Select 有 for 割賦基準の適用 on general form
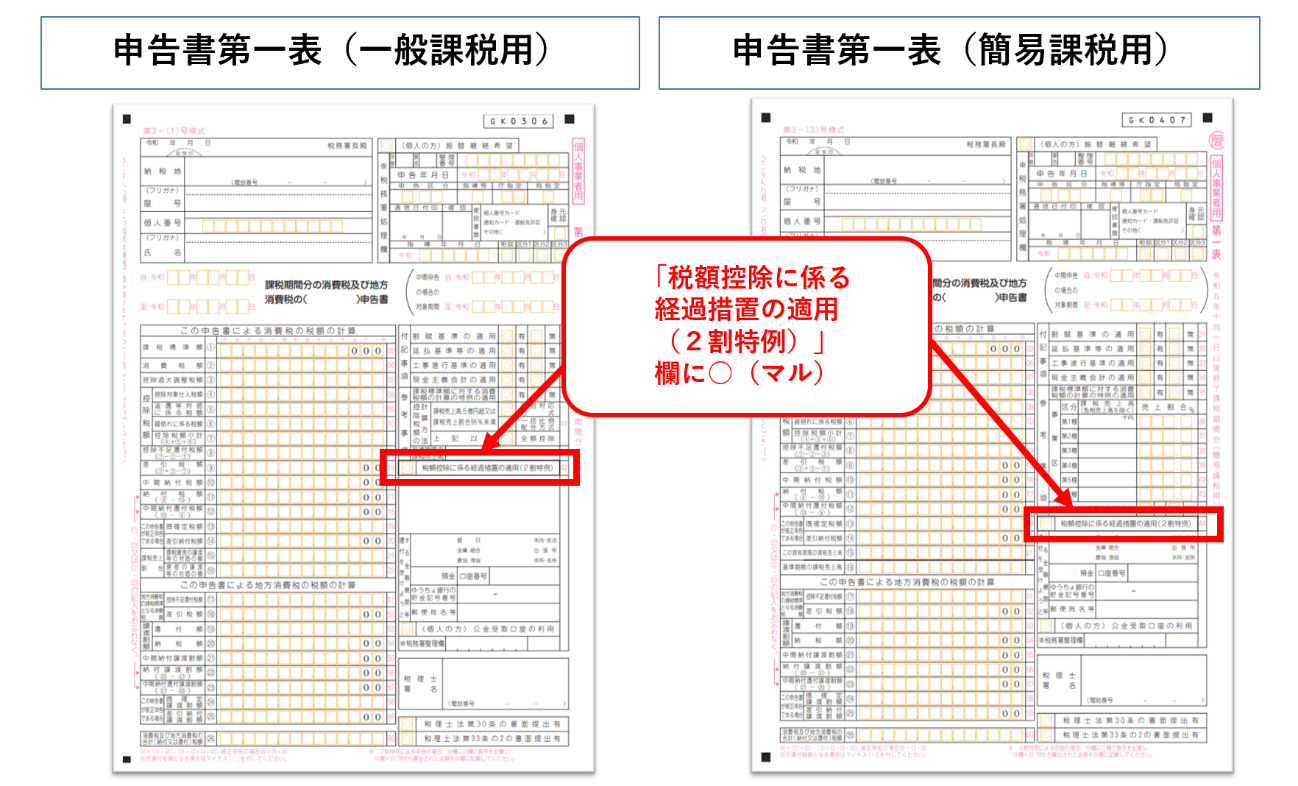 (507, 336)
